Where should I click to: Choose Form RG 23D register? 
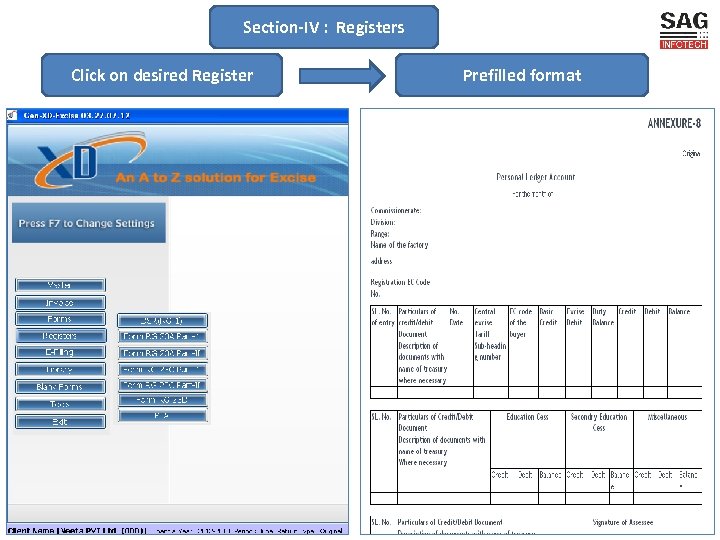coord(162,400)
